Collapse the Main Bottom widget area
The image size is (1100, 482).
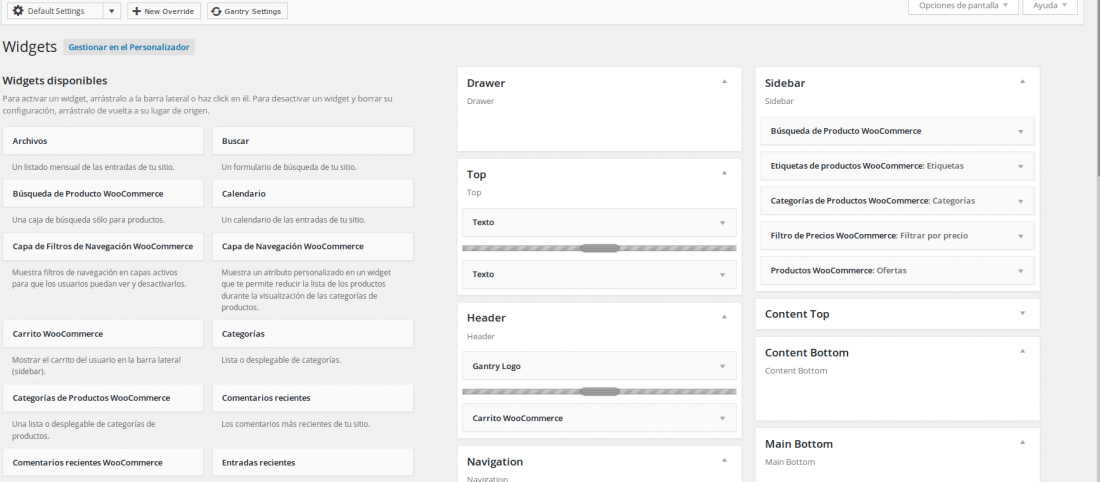1022,443
